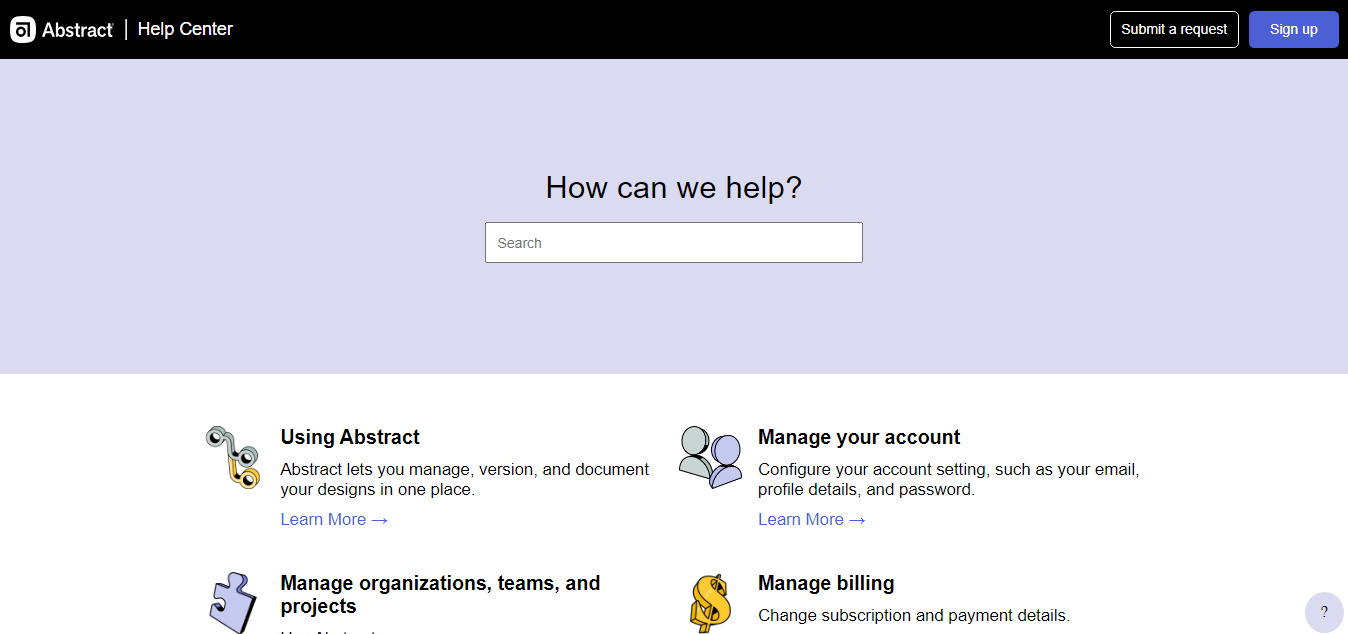Focus the Search input field
This screenshot has height=634, width=1348.
(x=673, y=243)
